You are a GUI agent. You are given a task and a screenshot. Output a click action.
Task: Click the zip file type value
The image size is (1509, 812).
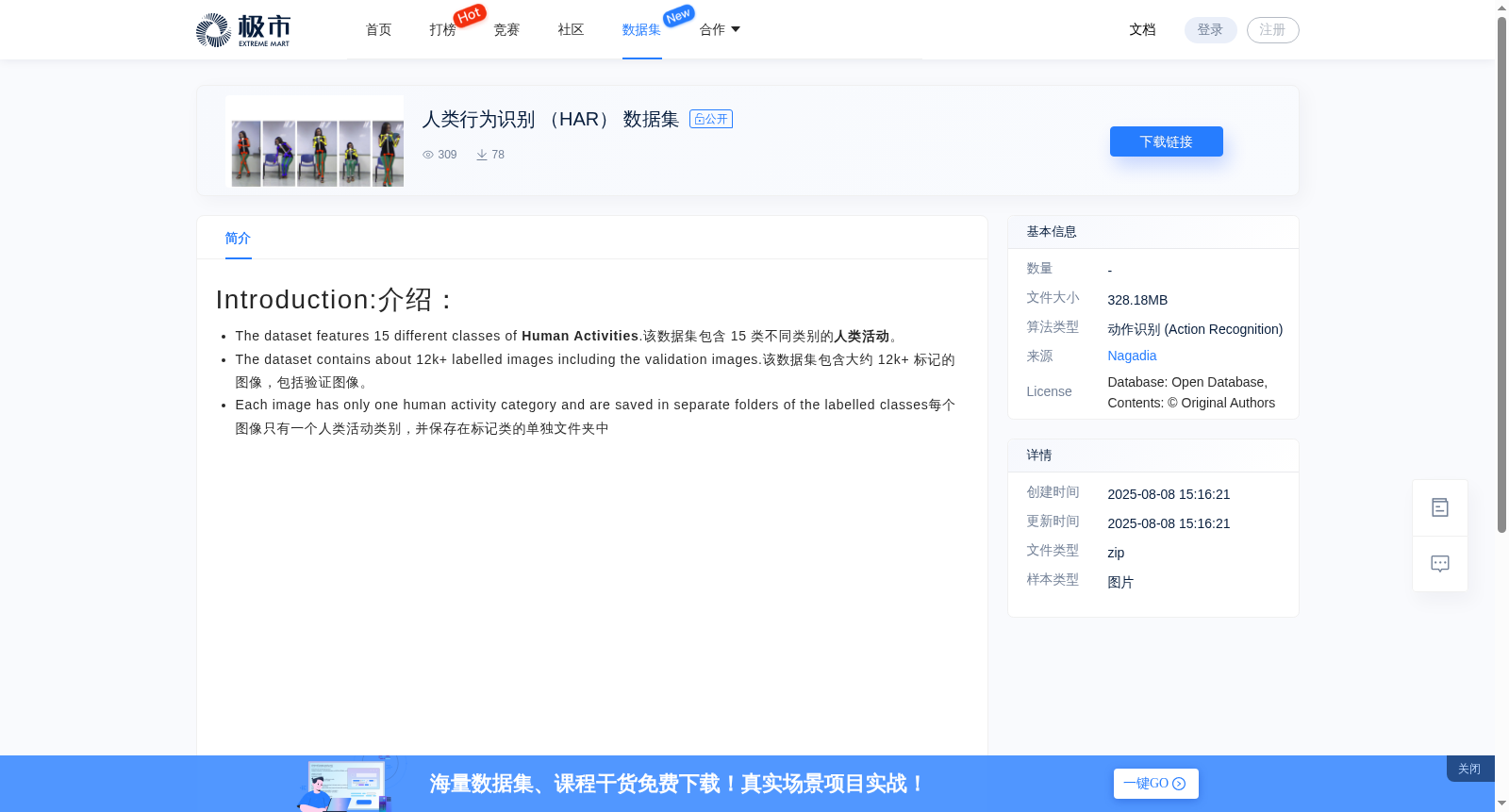tap(1116, 553)
